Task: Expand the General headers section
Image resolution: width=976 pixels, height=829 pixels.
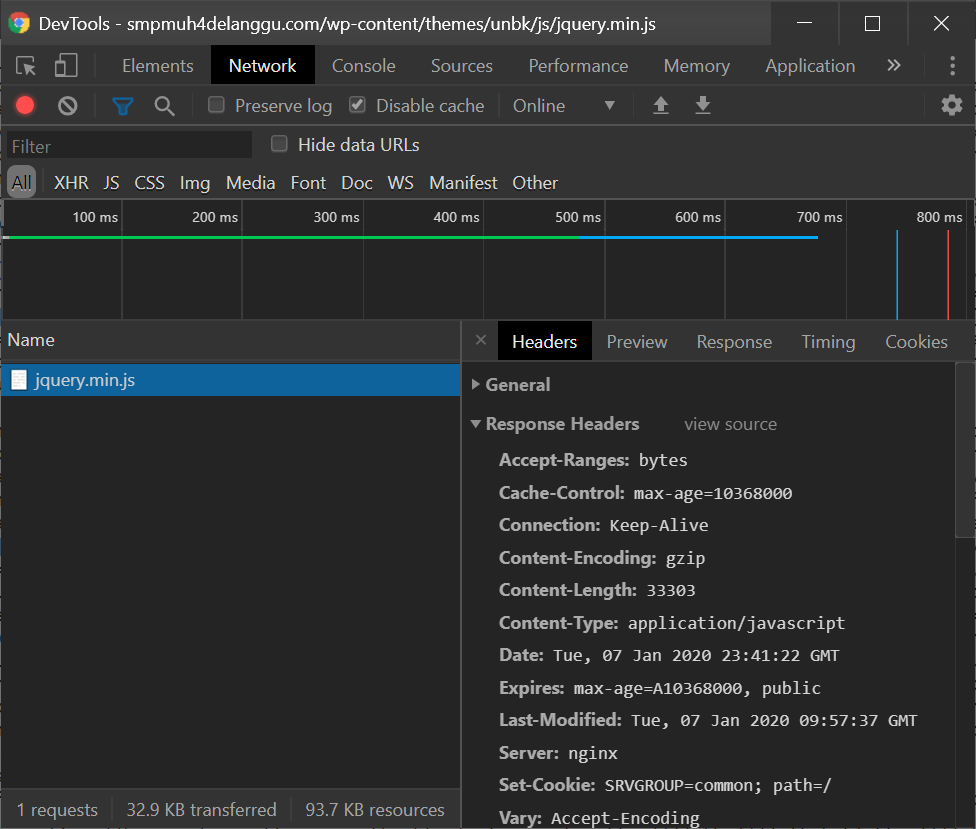Action: tap(517, 385)
